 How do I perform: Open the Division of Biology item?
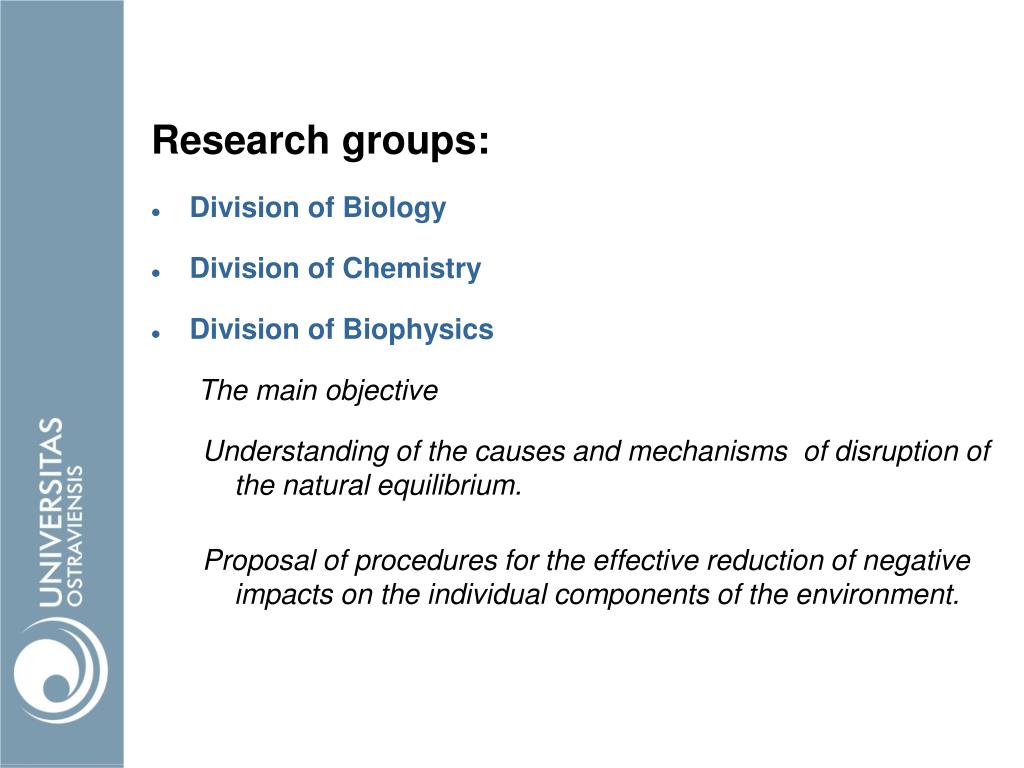317,208
